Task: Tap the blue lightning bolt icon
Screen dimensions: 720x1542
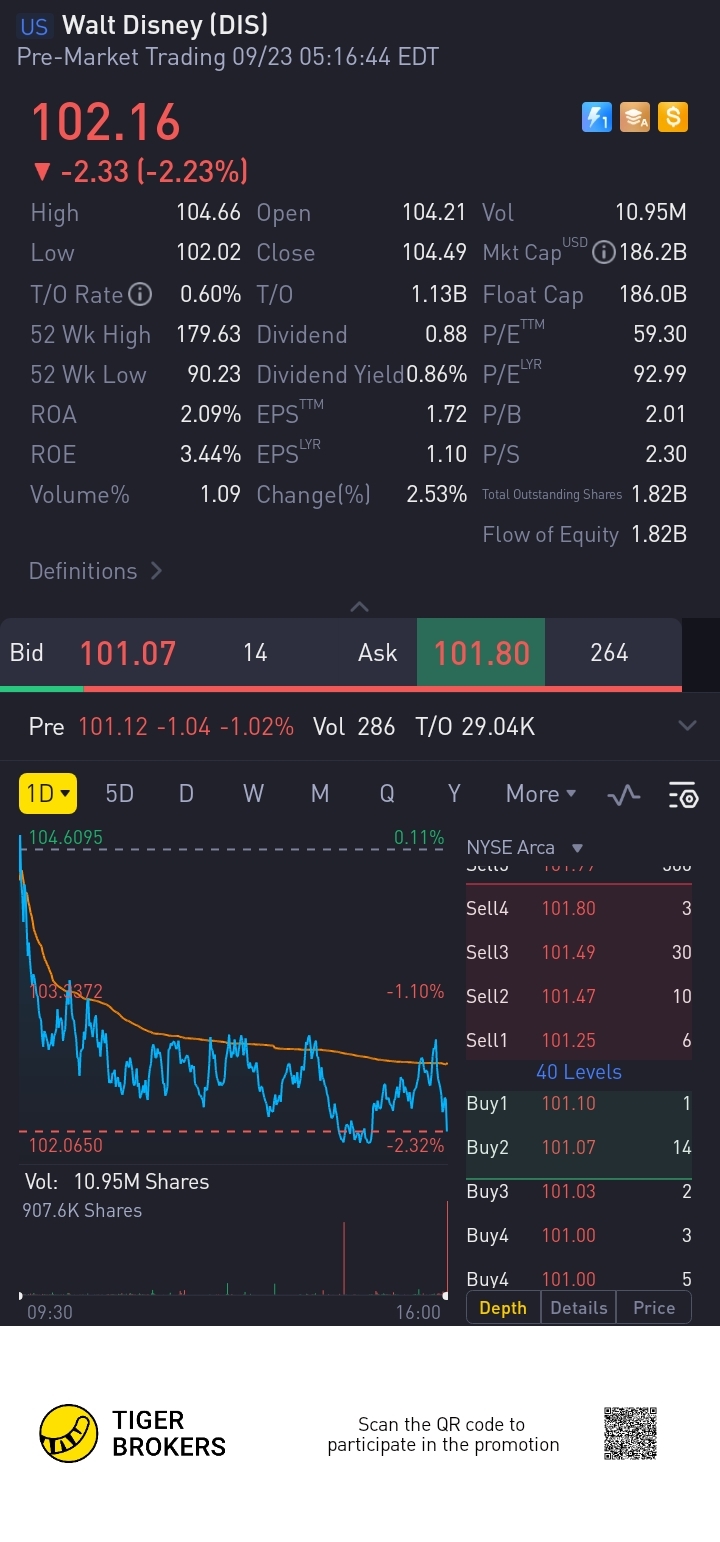Action: (597, 117)
